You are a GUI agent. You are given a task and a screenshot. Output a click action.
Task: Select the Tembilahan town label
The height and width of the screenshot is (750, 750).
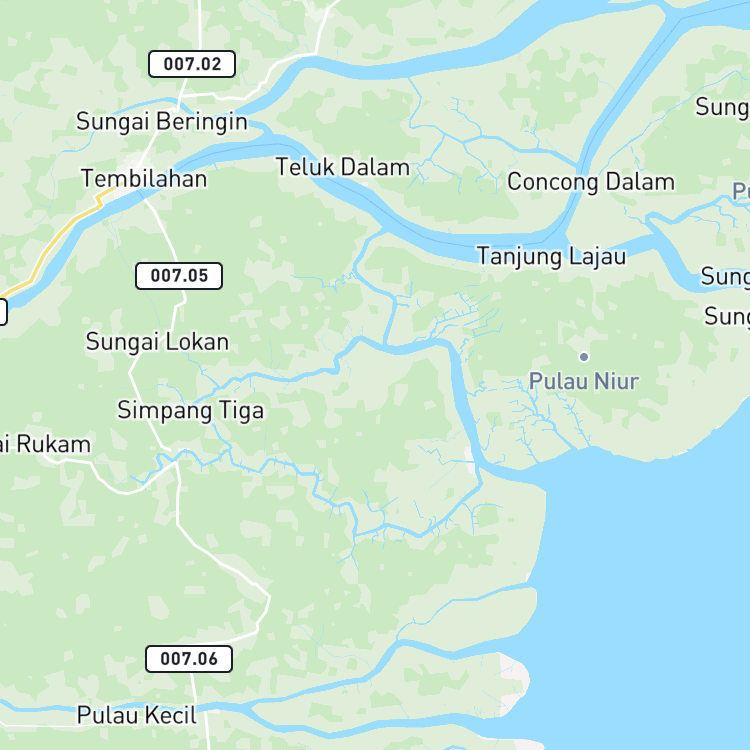(144, 179)
